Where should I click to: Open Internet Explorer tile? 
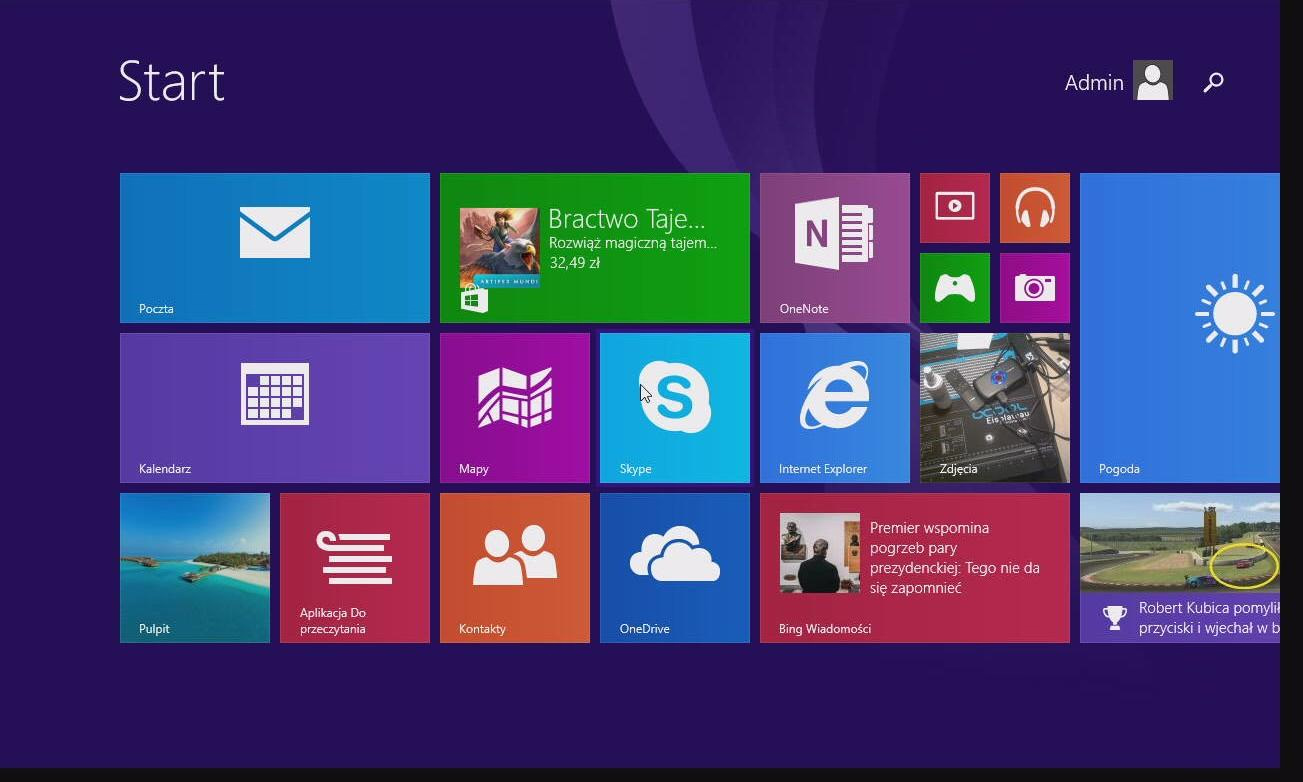coord(834,408)
